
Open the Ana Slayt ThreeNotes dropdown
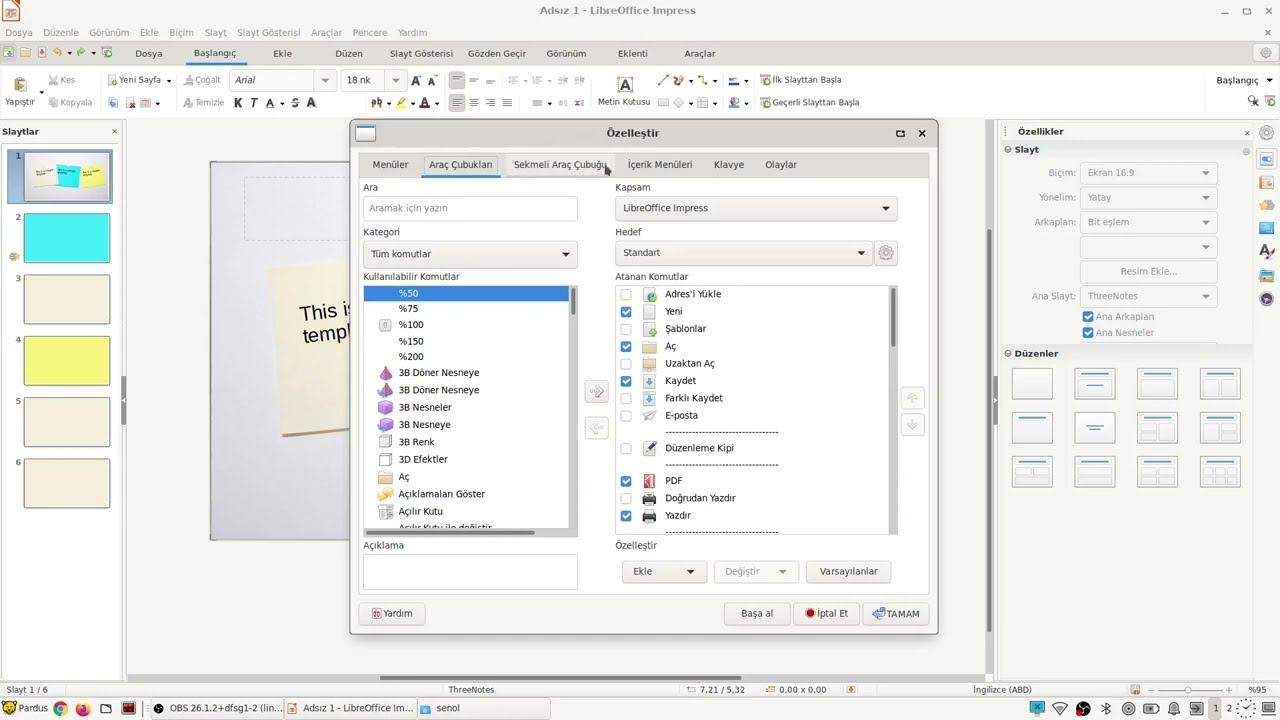(1149, 296)
